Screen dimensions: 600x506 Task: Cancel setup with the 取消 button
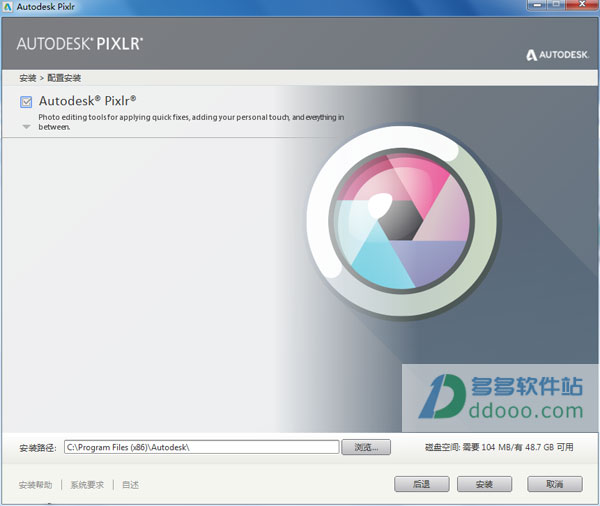pyautogui.click(x=554, y=484)
